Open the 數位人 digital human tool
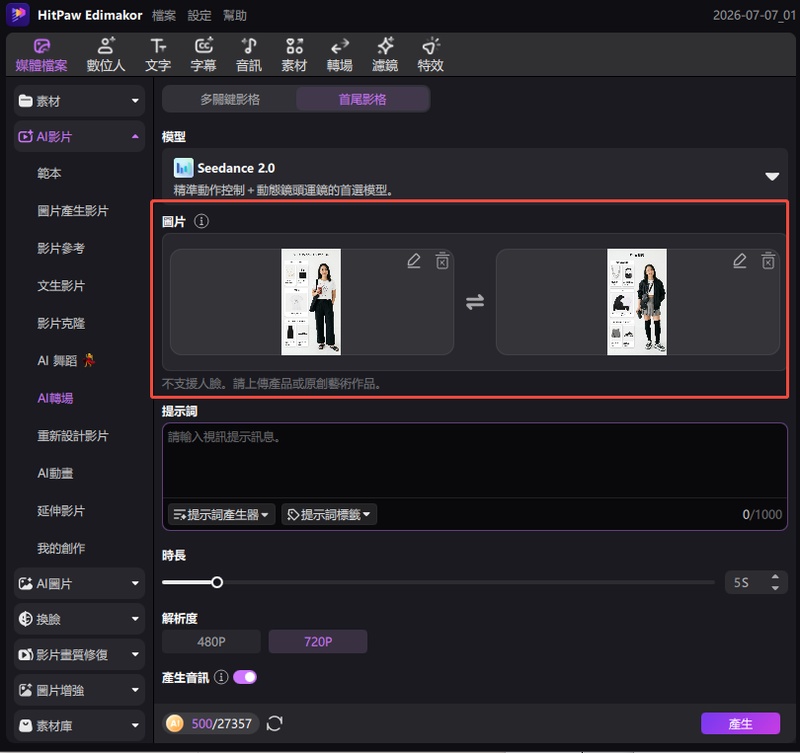This screenshot has height=753, width=800. [106, 55]
